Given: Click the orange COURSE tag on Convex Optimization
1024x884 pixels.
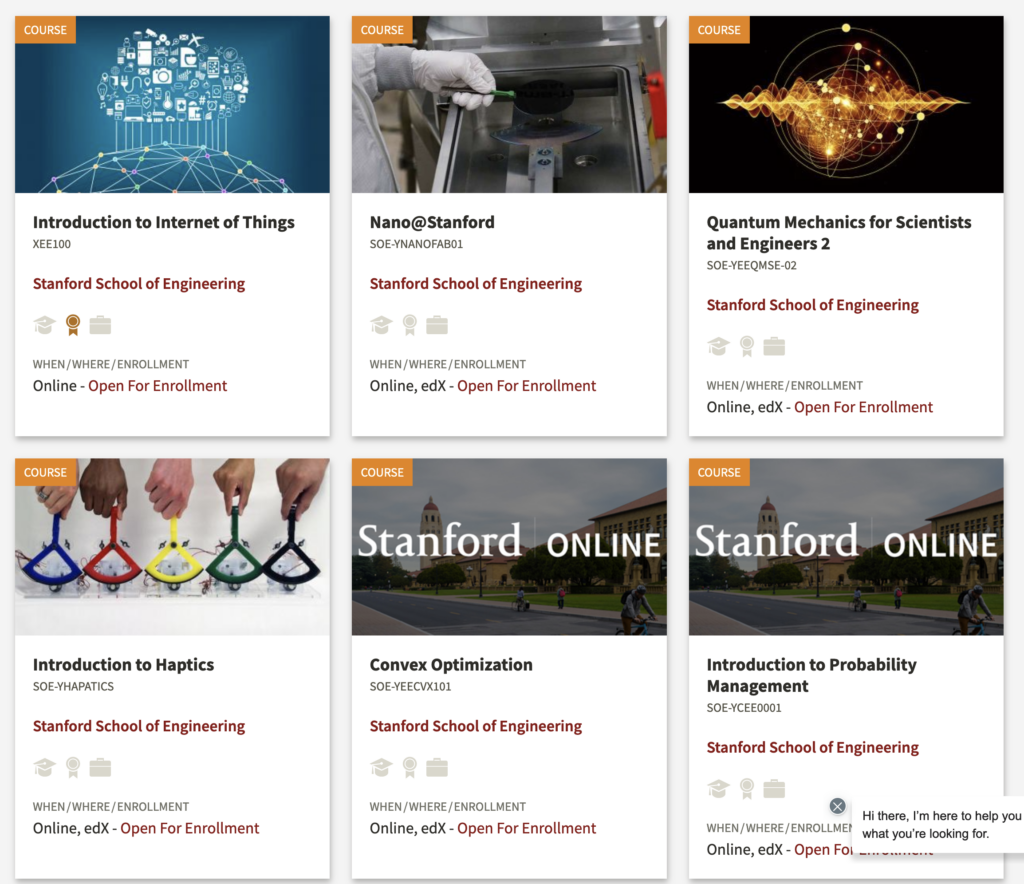Looking at the screenshot, I should 382,472.
